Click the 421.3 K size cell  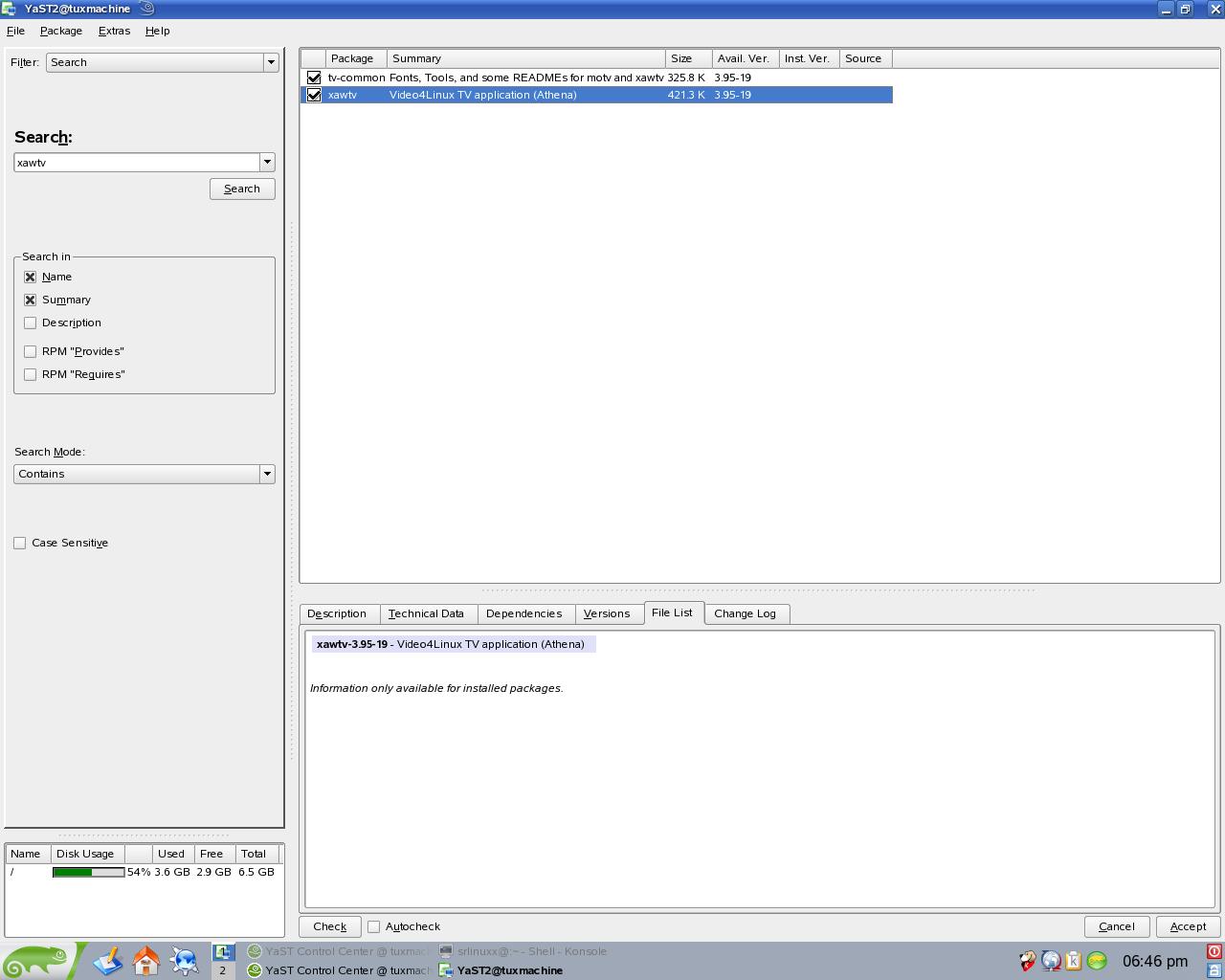point(686,95)
